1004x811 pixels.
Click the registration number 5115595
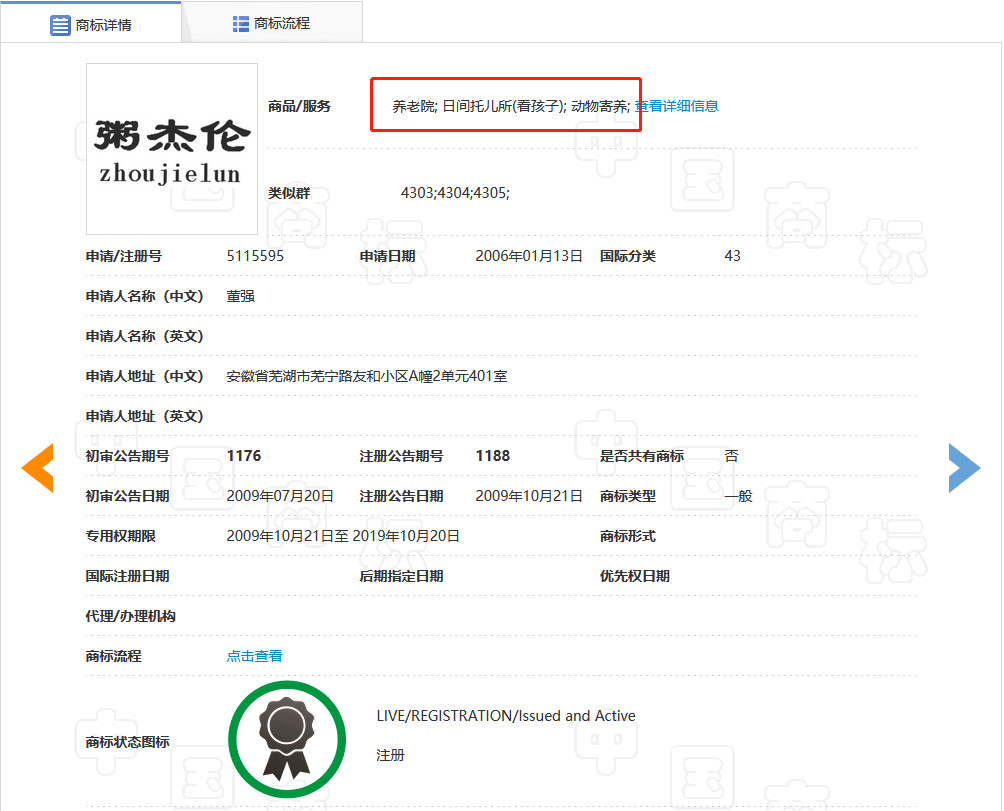(x=256, y=256)
